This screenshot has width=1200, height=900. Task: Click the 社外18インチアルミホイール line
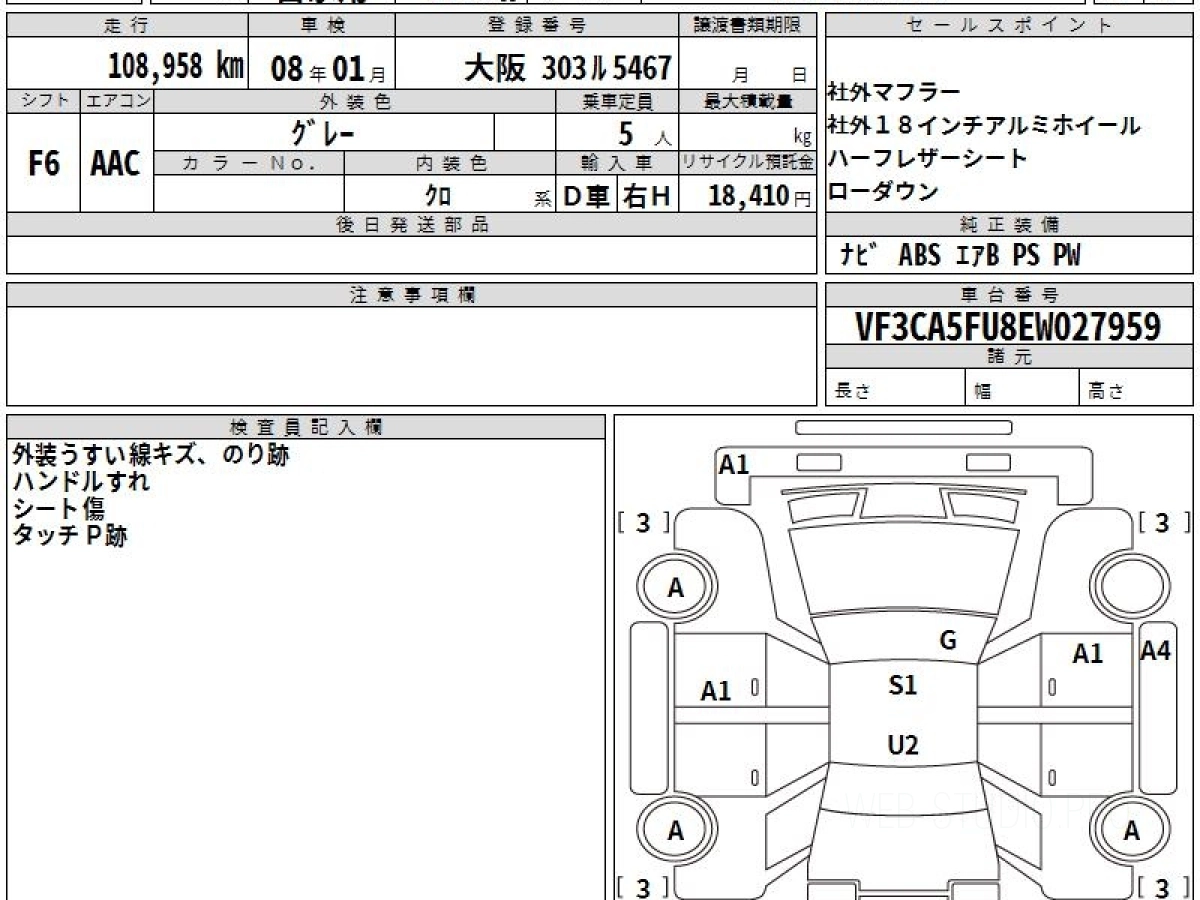click(984, 126)
